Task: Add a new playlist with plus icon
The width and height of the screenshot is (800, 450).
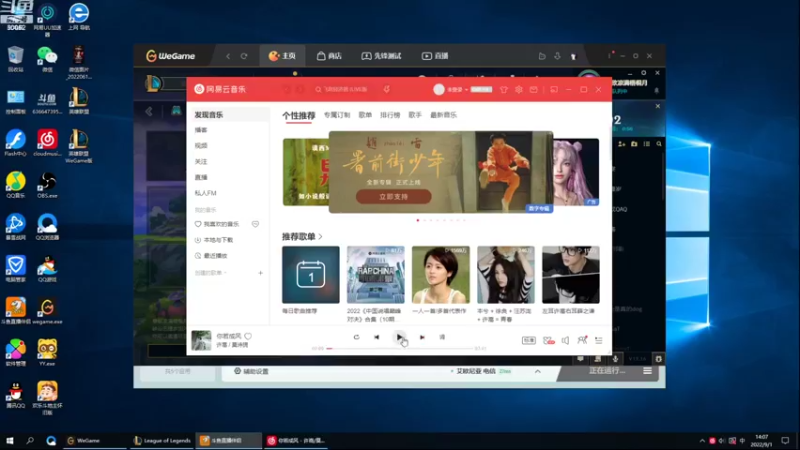Action: [260, 273]
